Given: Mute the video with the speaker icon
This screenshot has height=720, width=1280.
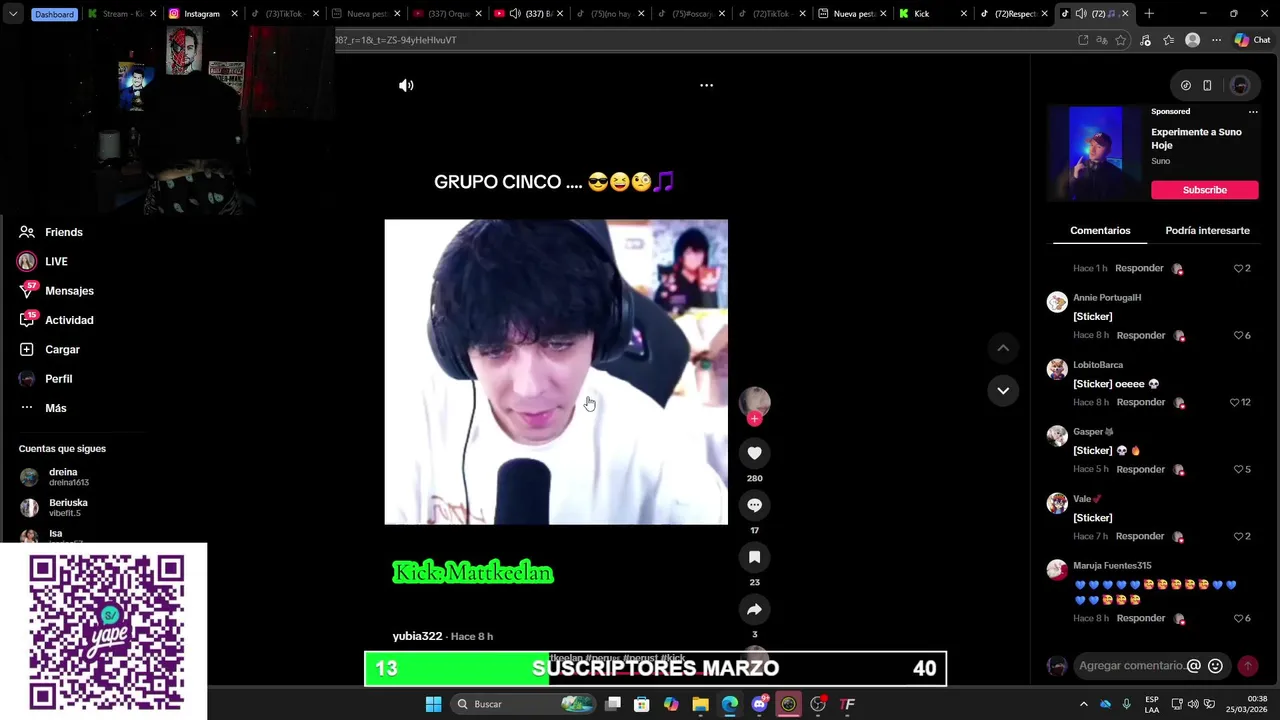Looking at the screenshot, I should [x=406, y=85].
